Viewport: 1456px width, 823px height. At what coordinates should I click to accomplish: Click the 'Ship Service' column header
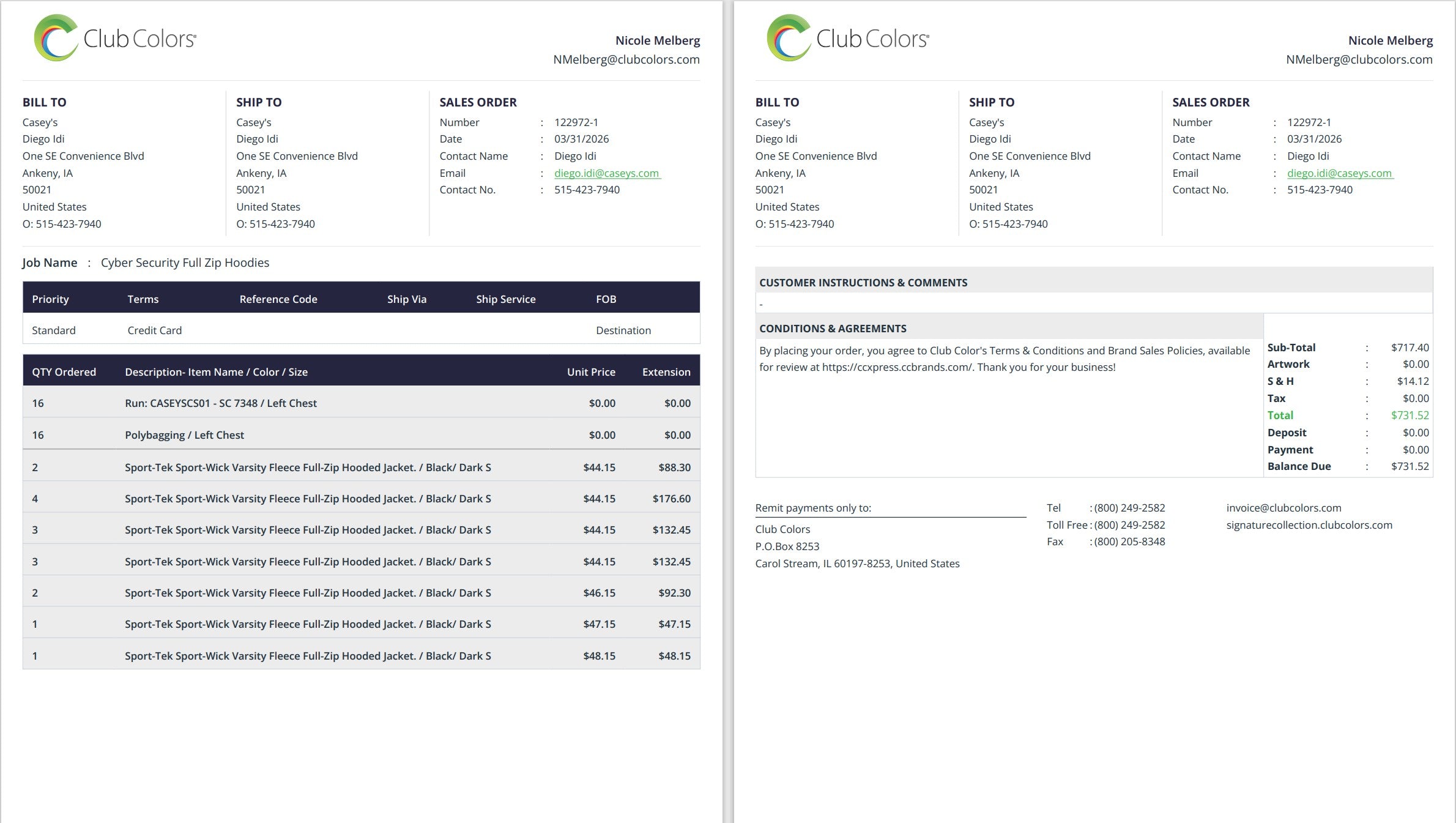[506, 299]
